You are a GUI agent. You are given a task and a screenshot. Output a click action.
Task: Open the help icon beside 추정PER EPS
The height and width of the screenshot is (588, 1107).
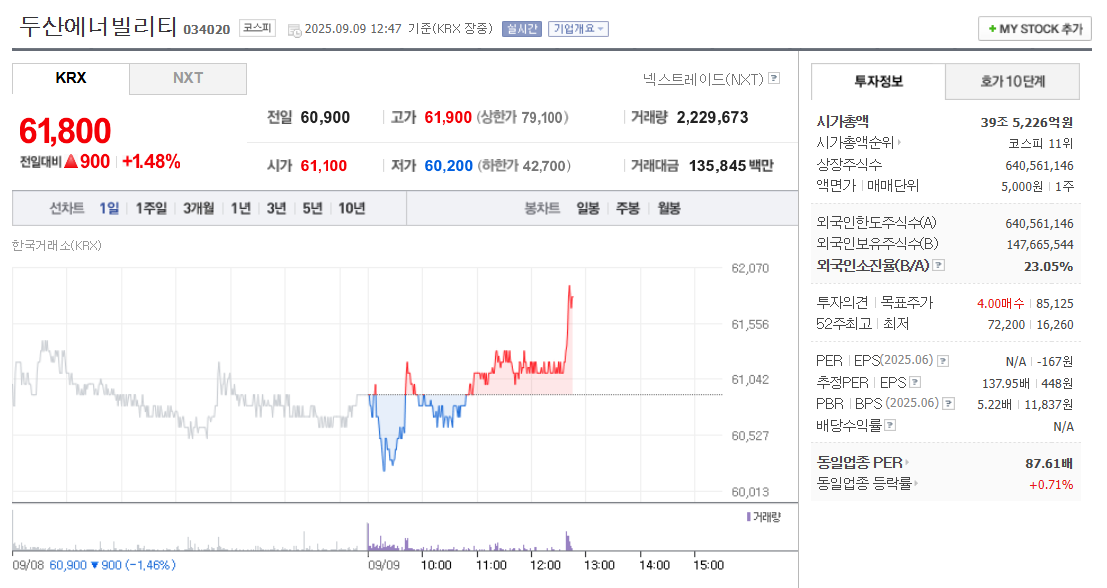click(915, 382)
